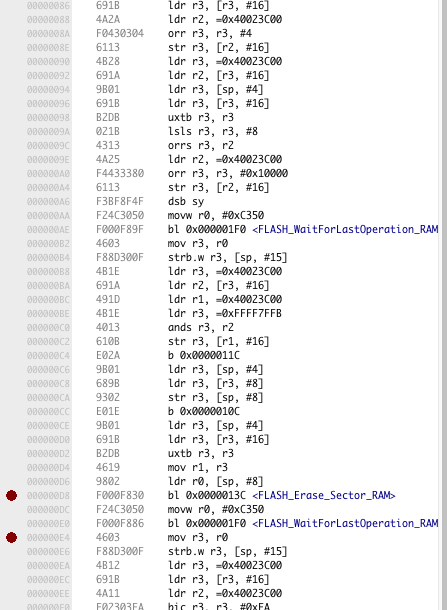
Task: Click address 08000098
Action: (x=48, y=117)
